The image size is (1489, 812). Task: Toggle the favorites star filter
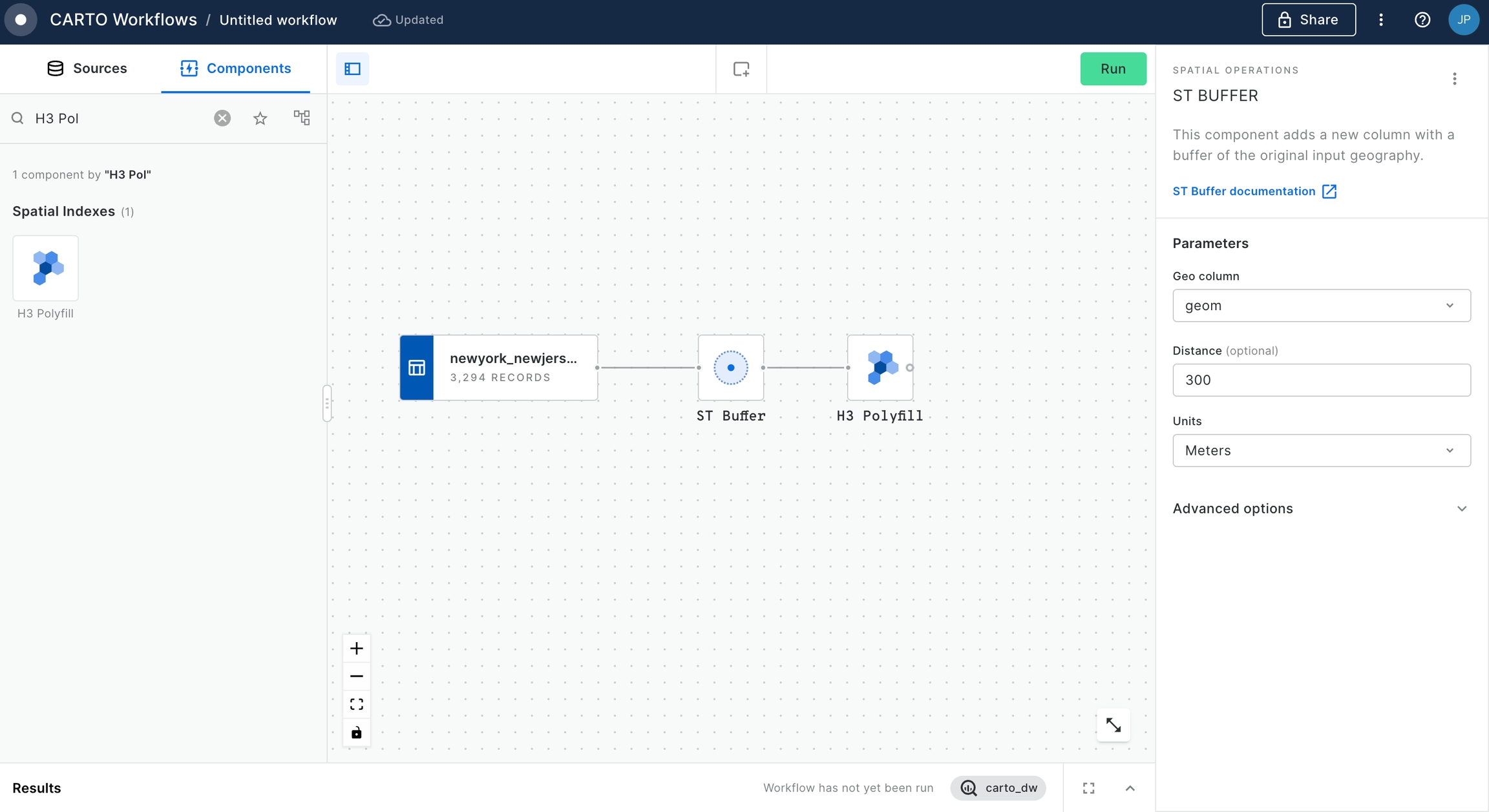pos(260,118)
